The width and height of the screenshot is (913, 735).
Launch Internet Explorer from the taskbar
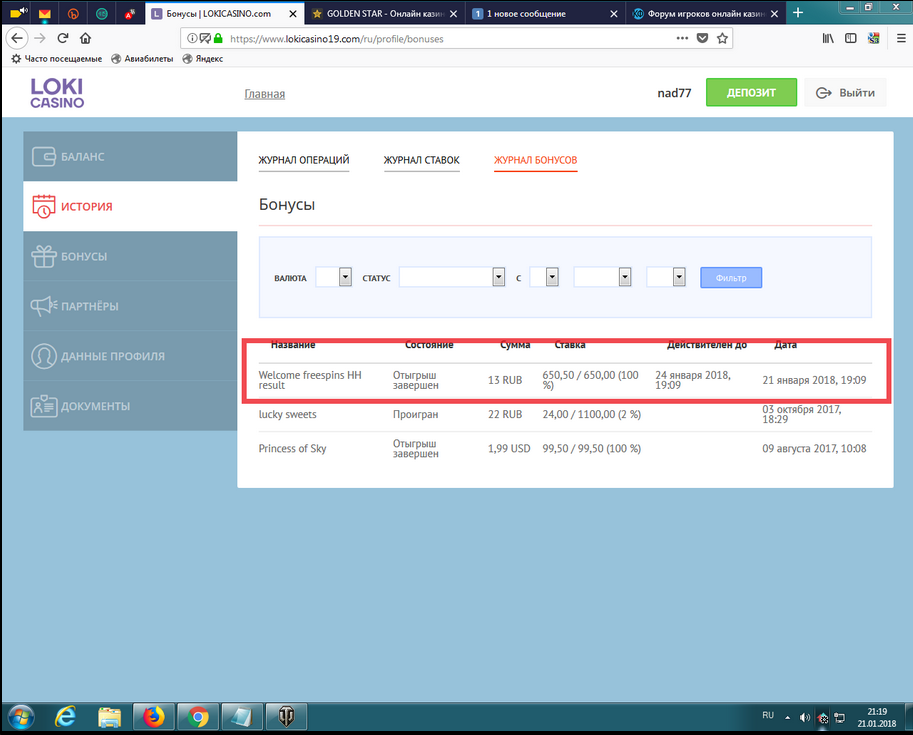click(65, 717)
